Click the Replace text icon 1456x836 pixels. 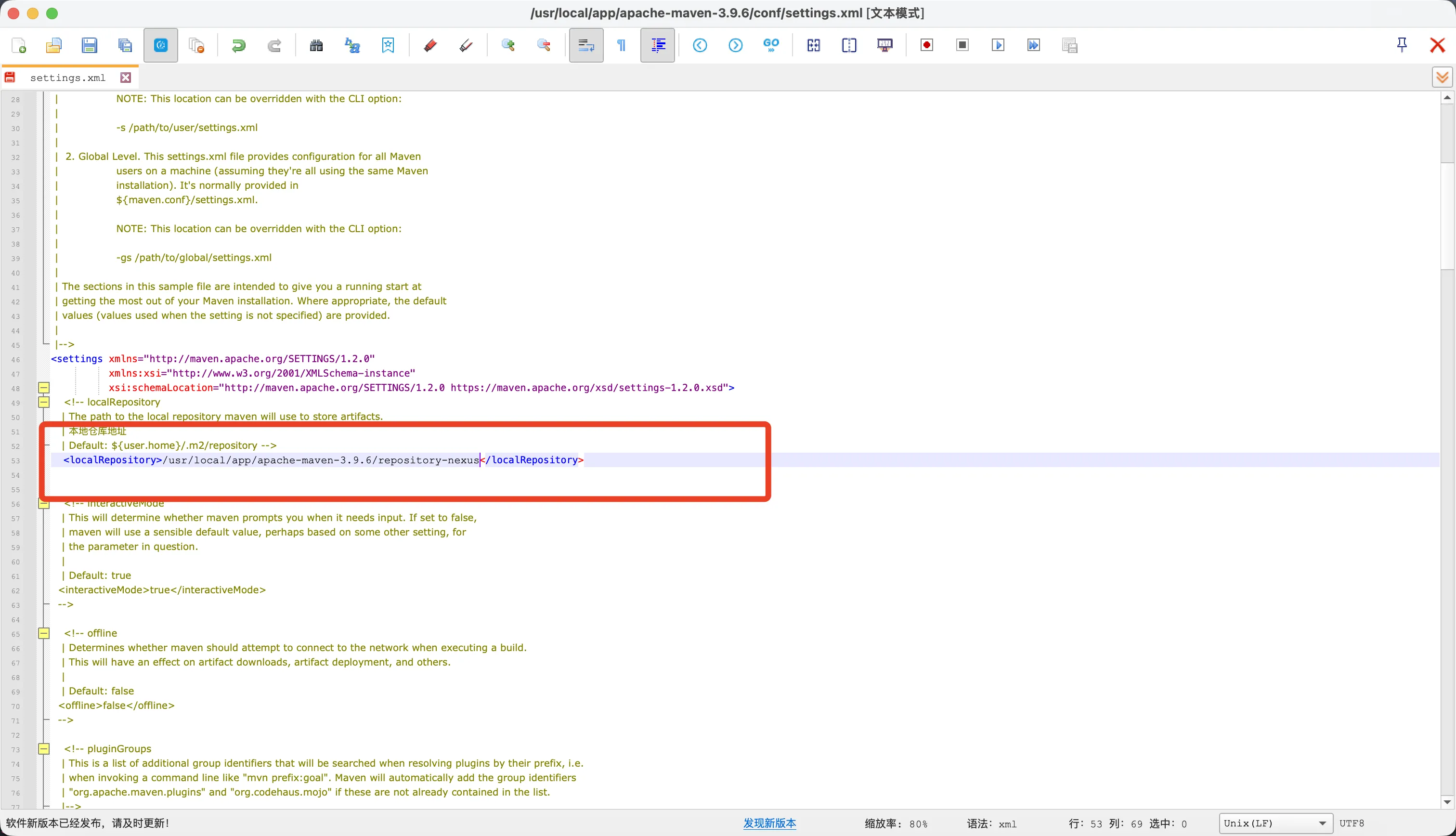pos(352,45)
